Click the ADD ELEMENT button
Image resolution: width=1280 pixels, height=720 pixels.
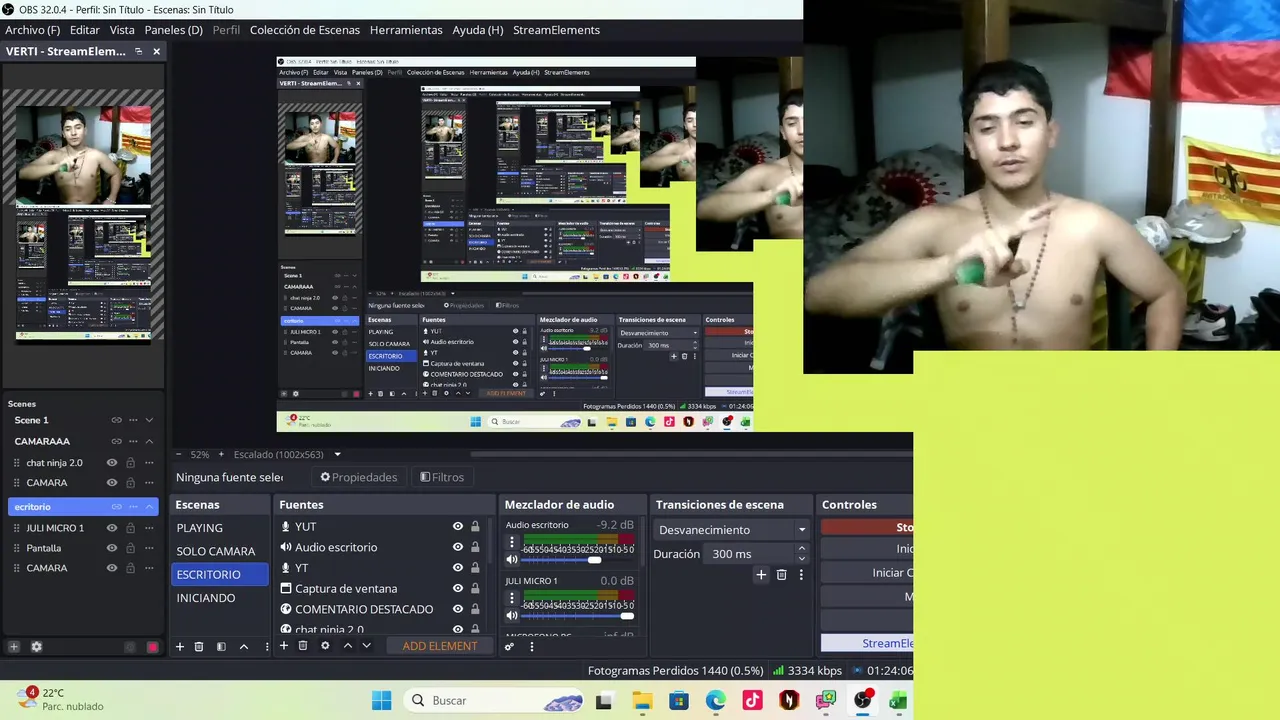(440, 646)
